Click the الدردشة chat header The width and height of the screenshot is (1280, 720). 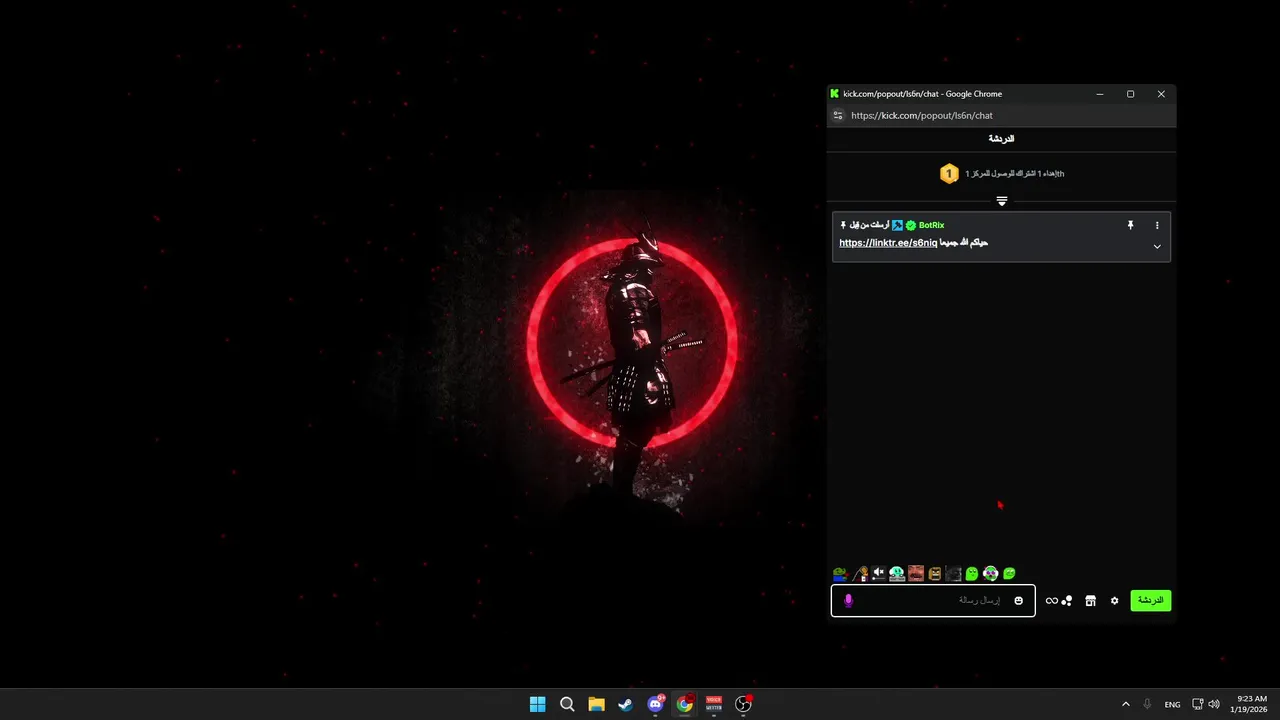(1001, 139)
